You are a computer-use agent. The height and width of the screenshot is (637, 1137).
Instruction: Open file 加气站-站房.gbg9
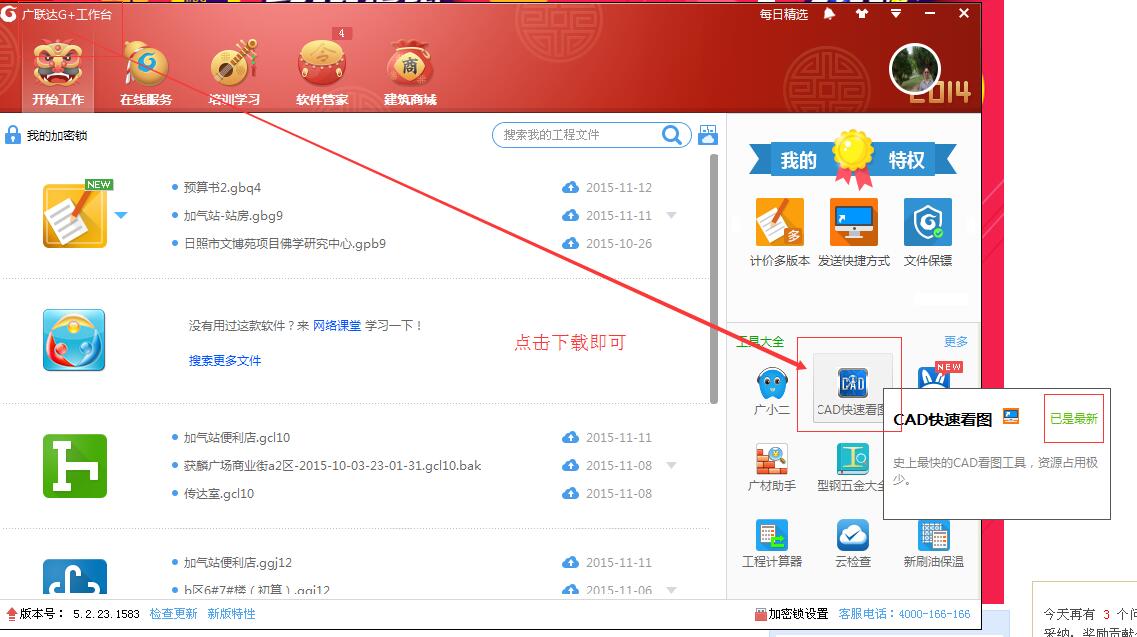point(233,215)
